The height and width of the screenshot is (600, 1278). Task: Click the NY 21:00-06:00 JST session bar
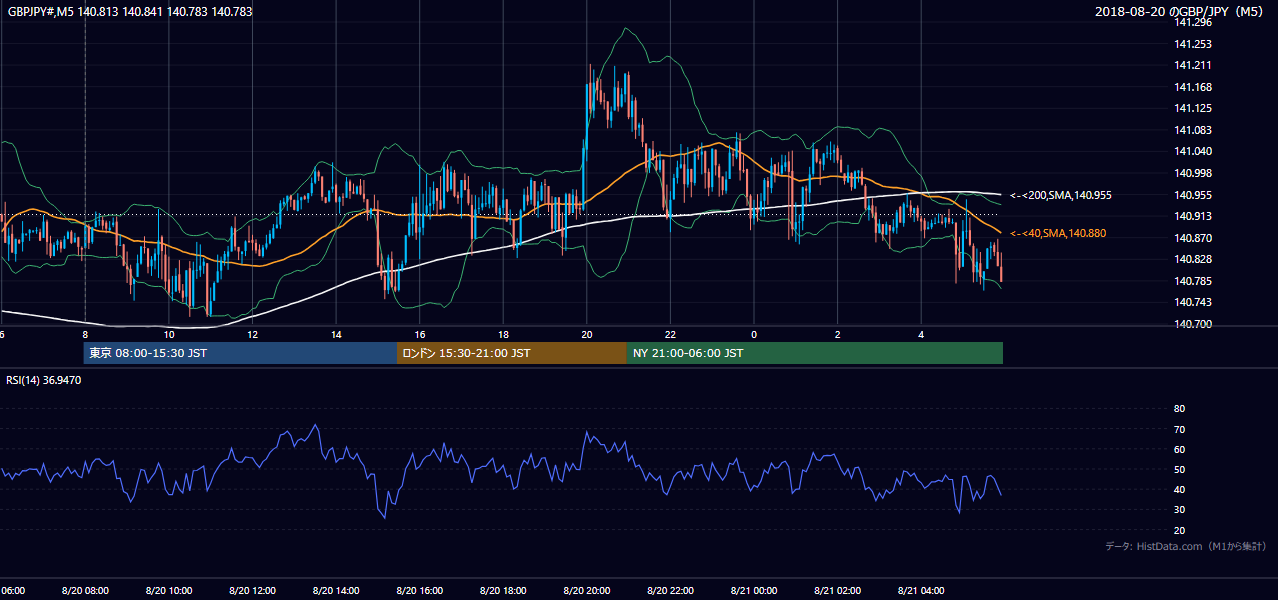pos(815,353)
